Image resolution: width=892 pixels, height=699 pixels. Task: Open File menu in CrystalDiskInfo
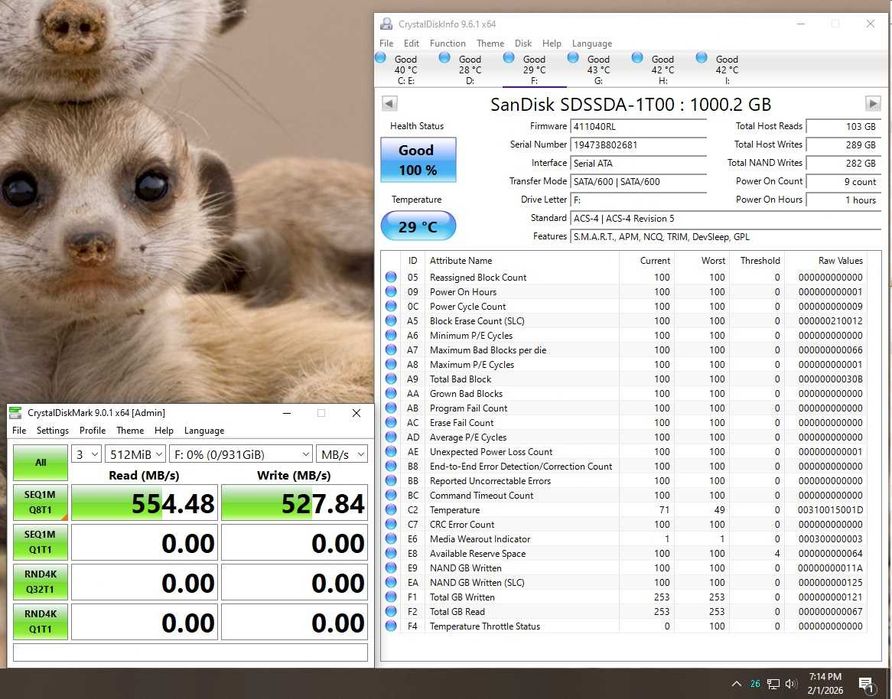(386, 43)
